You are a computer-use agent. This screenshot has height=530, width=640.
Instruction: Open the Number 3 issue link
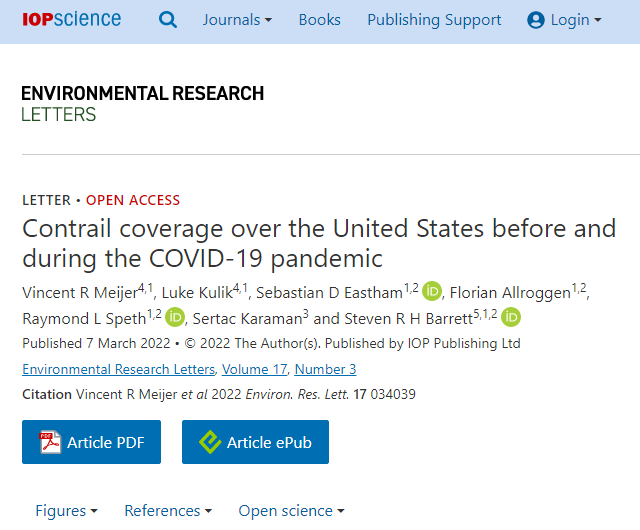[x=325, y=369]
